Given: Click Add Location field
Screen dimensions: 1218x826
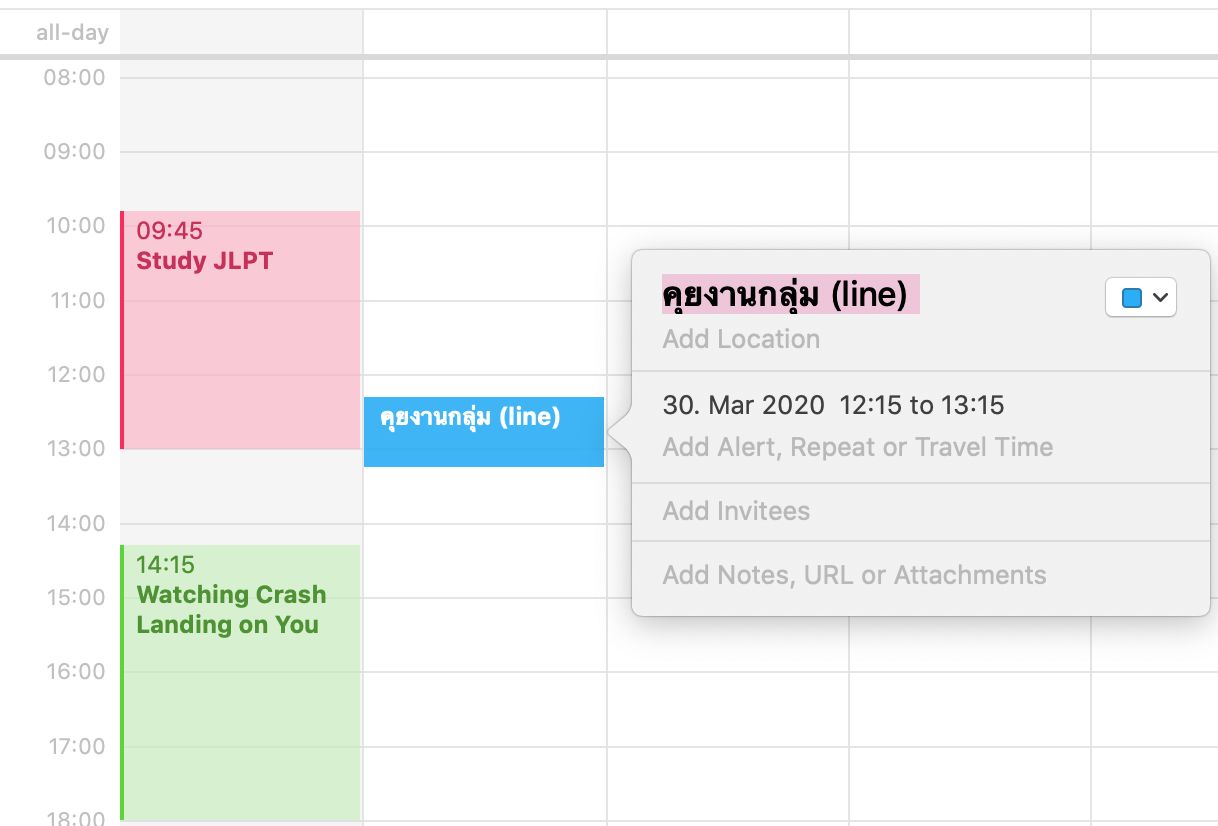Looking at the screenshot, I should pos(741,339).
